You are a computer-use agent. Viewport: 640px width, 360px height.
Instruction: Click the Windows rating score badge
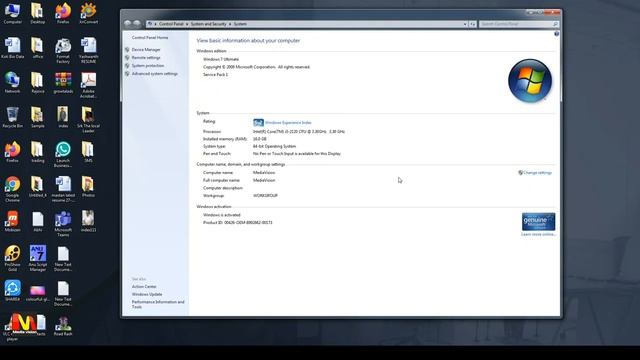[258, 122]
